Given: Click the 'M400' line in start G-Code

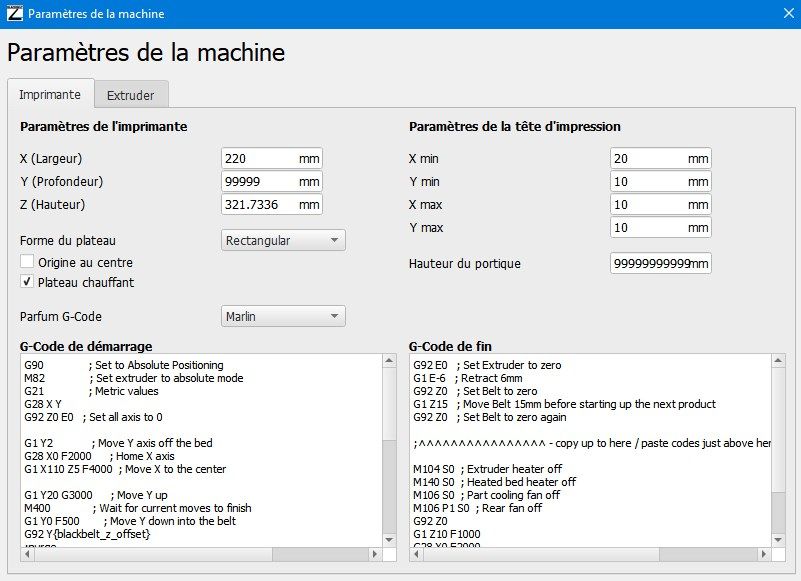Looking at the screenshot, I should click(x=137, y=508).
